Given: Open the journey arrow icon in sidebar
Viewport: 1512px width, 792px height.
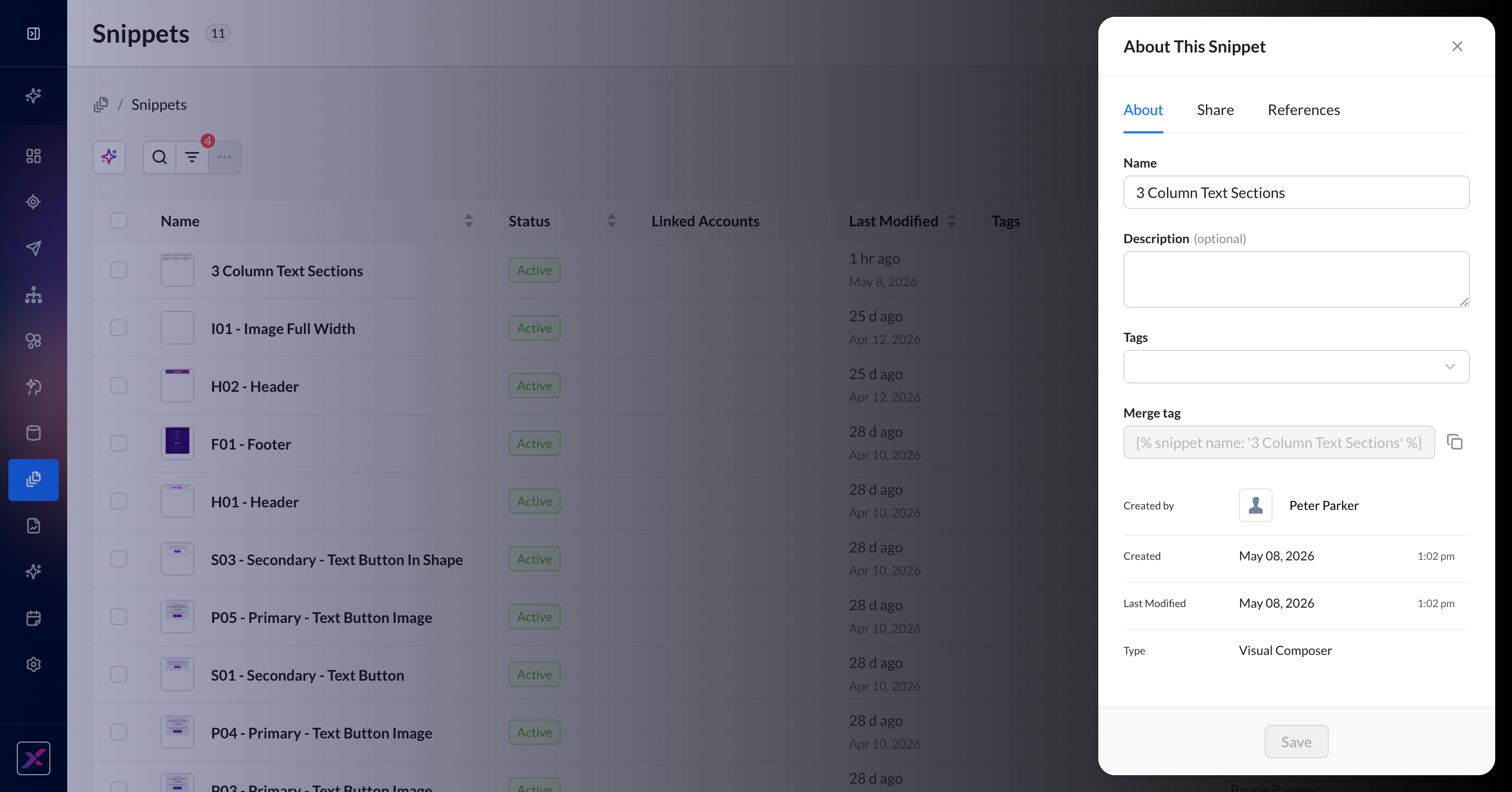Looking at the screenshot, I should tap(34, 387).
